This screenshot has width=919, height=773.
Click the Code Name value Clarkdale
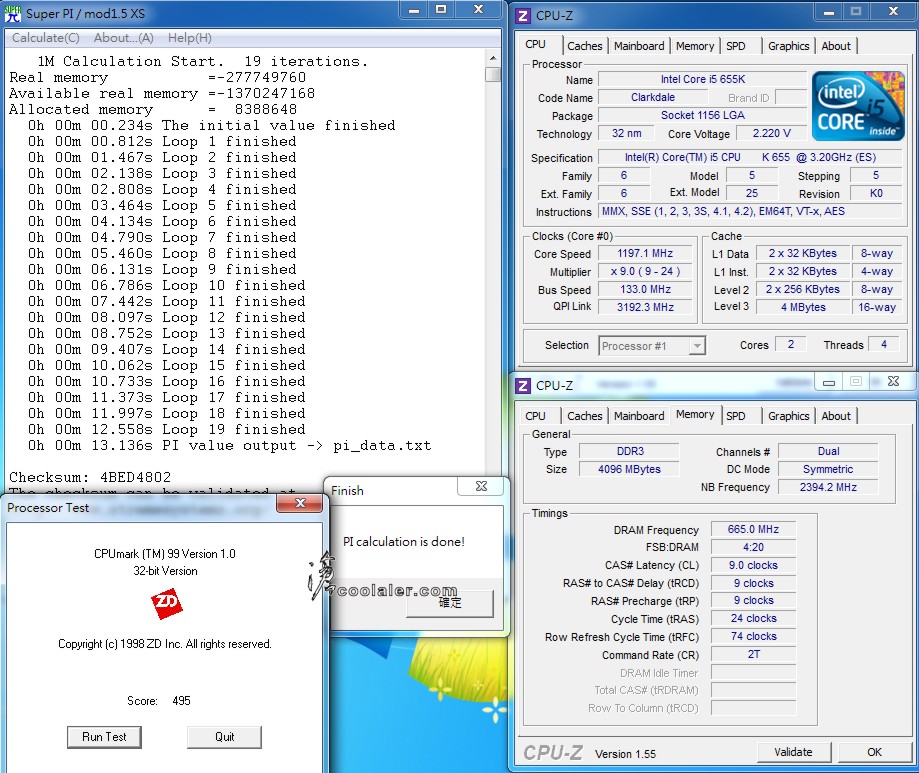tap(652, 97)
